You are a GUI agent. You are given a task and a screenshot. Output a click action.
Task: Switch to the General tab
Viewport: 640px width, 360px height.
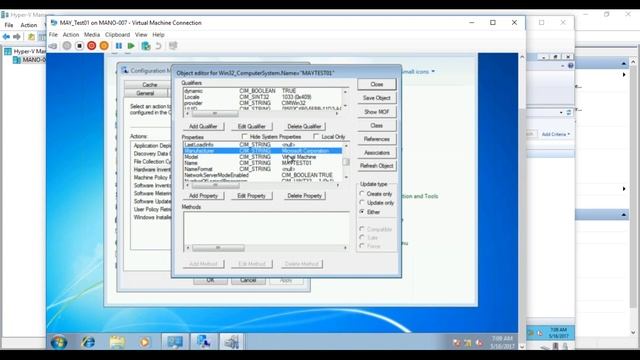pos(145,93)
